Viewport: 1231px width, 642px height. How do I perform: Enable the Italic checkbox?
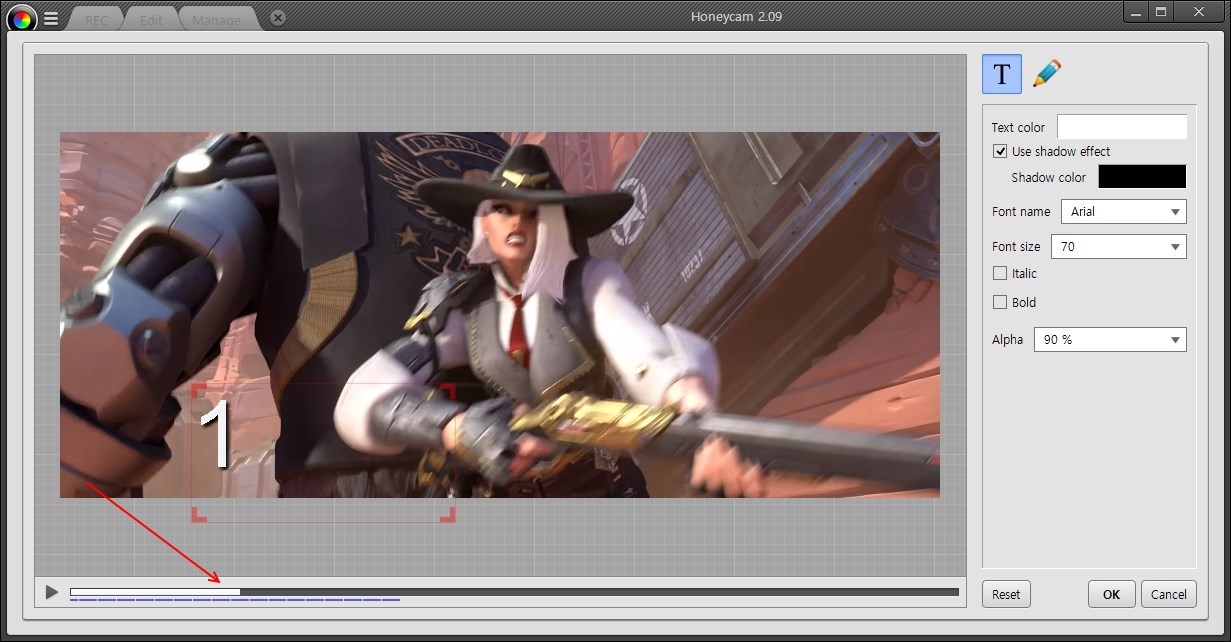coord(1000,273)
